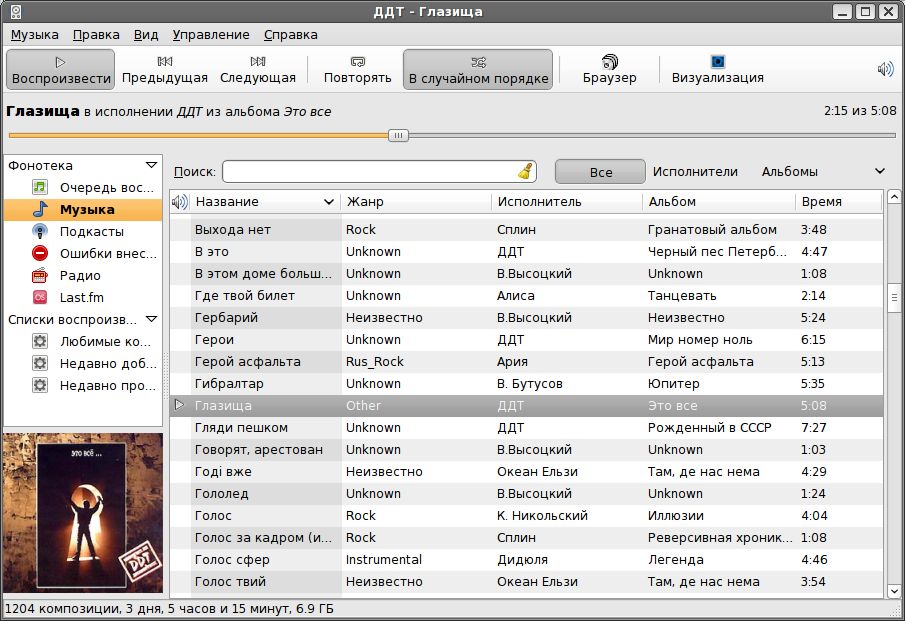Click the Воспроизвести play button
The height and width of the screenshot is (621, 905).
(61, 69)
